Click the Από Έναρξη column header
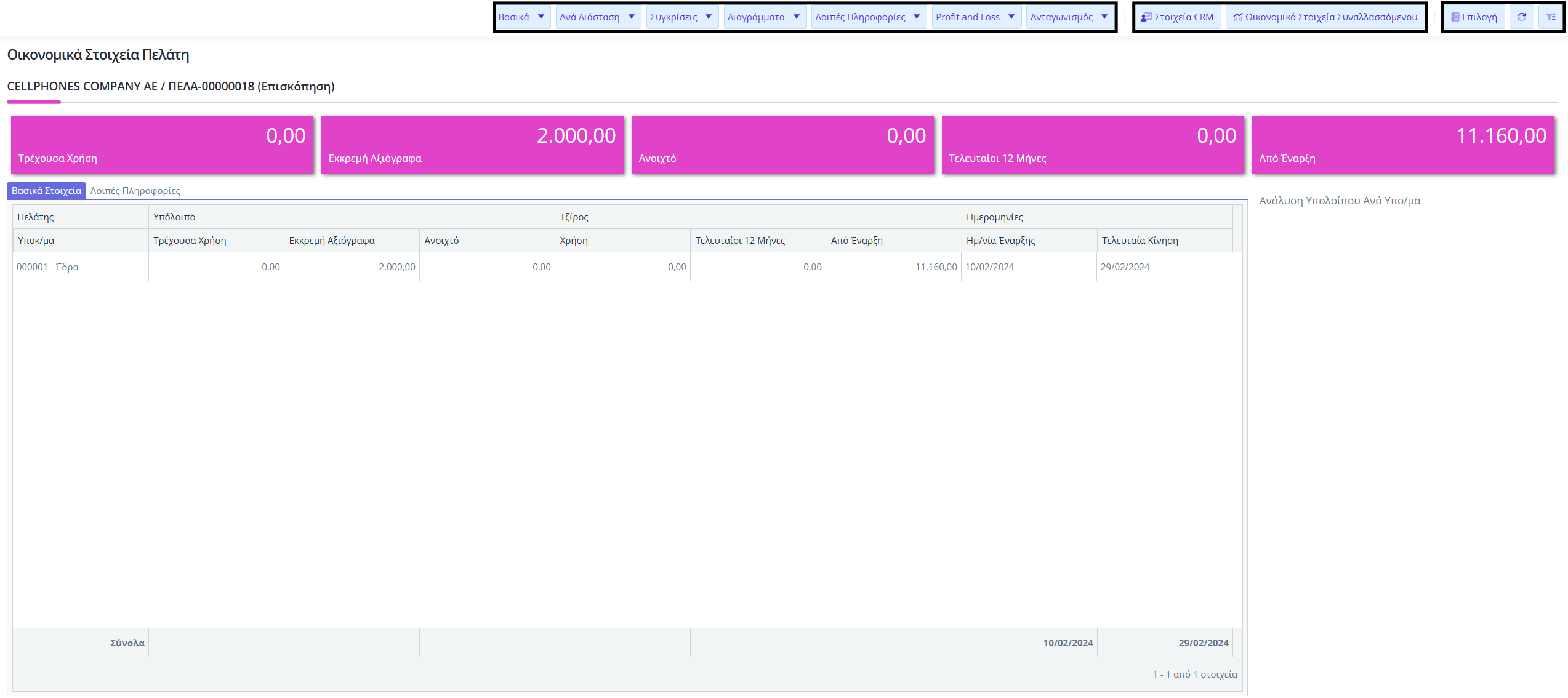Image resolution: width=1568 pixels, height=698 pixels. pos(893,241)
